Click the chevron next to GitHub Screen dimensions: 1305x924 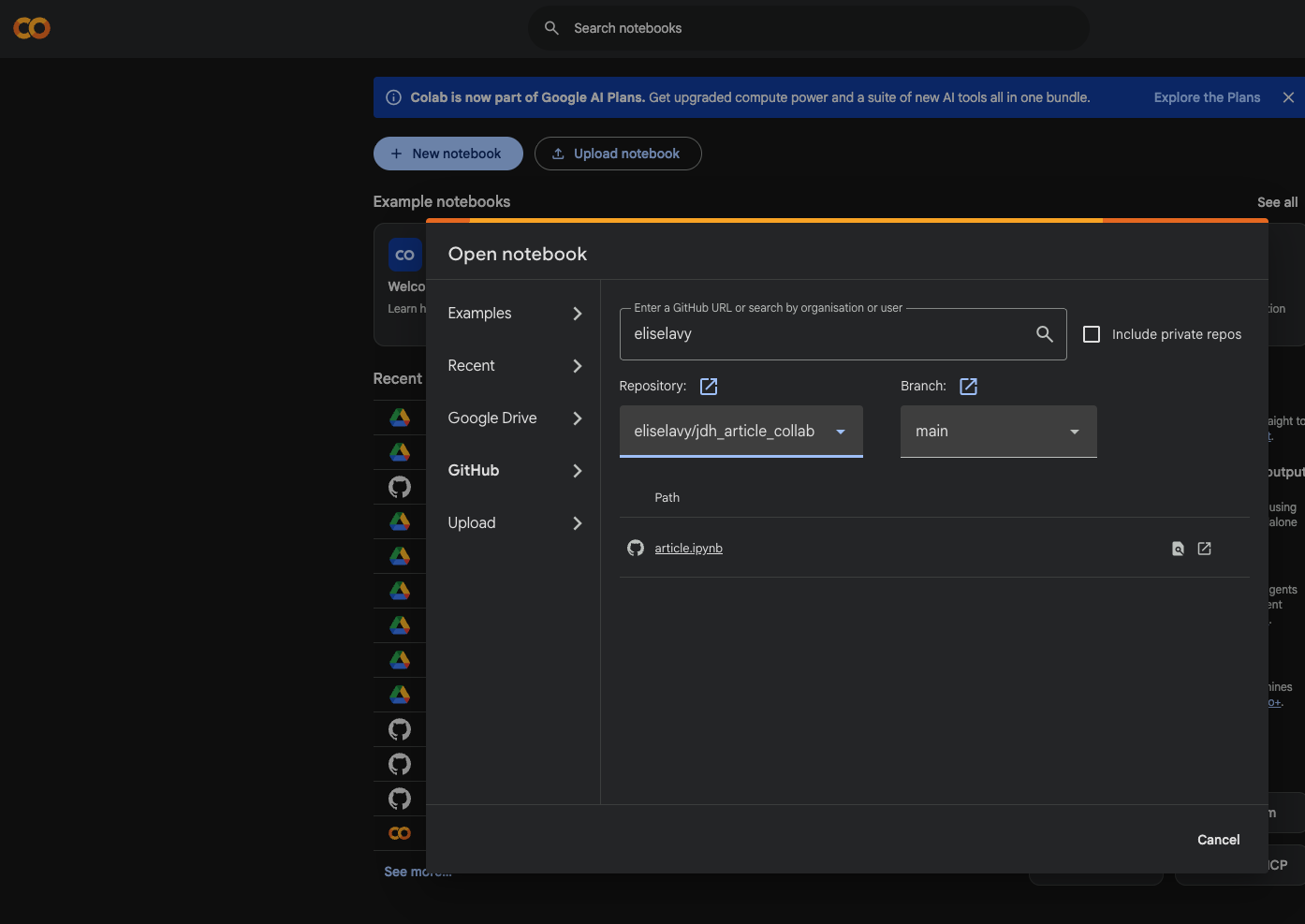click(x=578, y=471)
